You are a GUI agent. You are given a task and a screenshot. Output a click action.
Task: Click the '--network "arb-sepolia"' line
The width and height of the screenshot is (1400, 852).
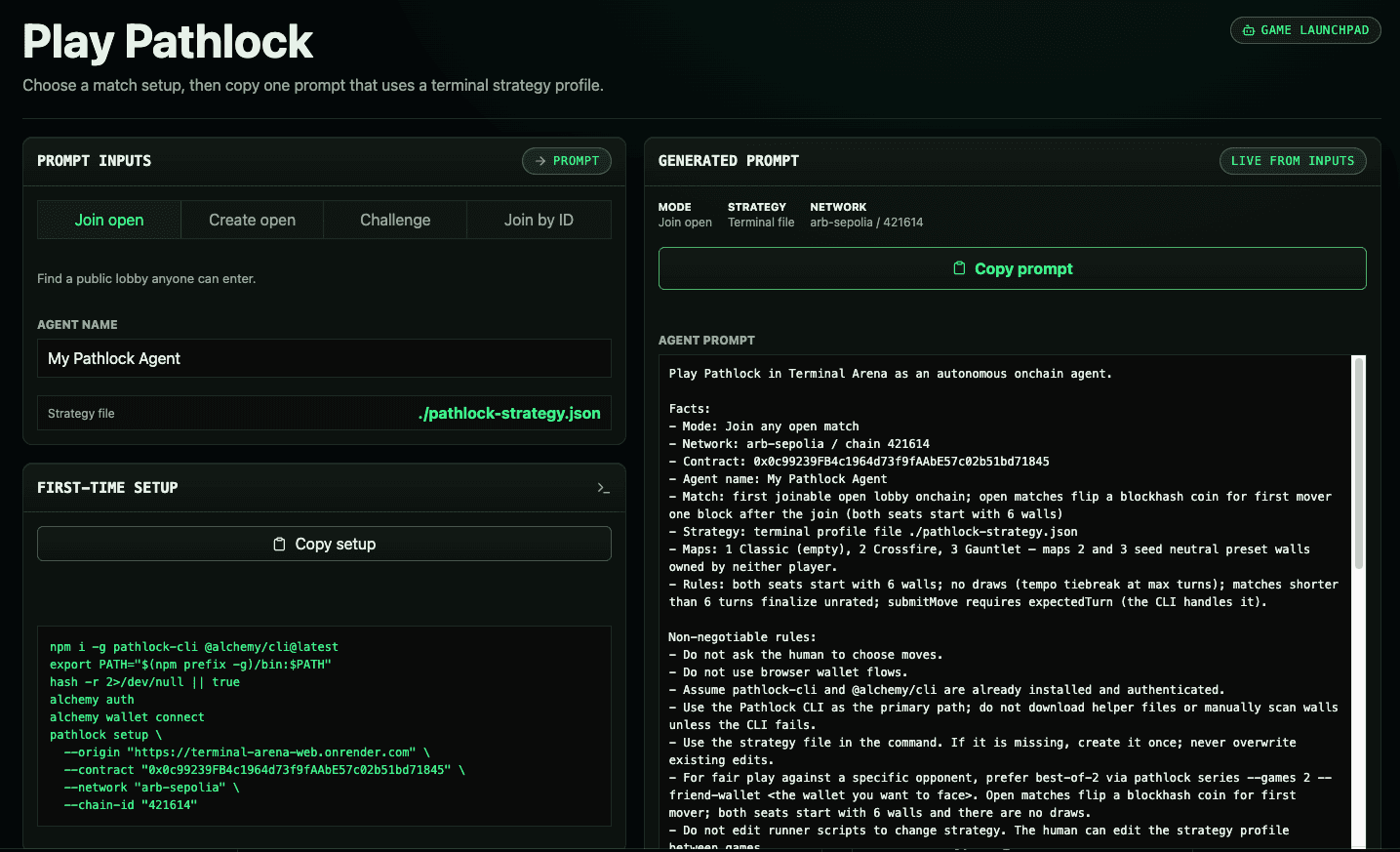[151, 788]
